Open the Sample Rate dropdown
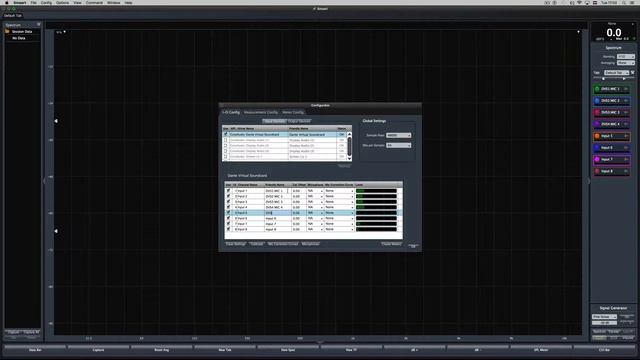 pos(398,135)
